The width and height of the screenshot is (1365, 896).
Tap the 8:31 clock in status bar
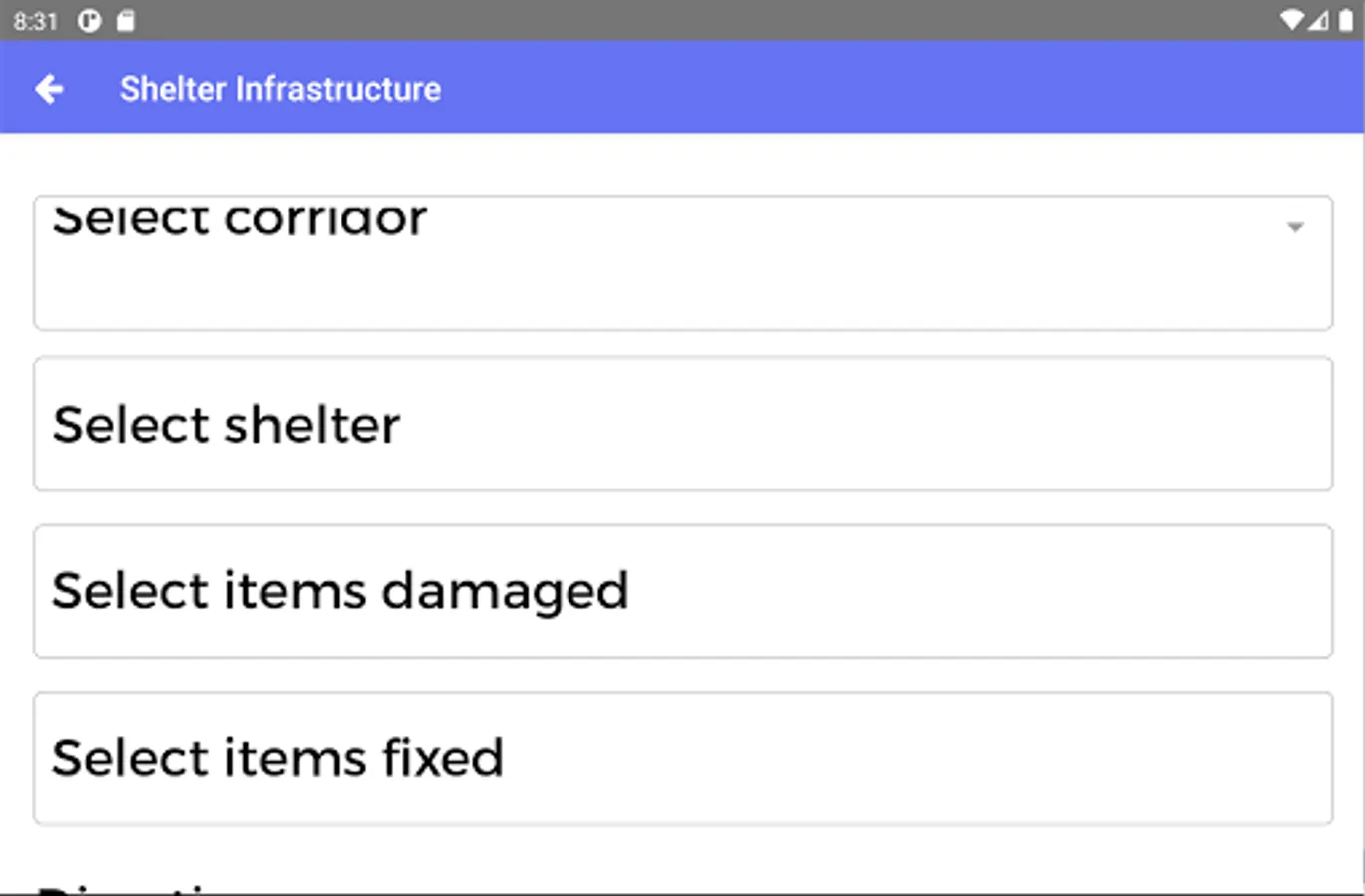(x=36, y=21)
